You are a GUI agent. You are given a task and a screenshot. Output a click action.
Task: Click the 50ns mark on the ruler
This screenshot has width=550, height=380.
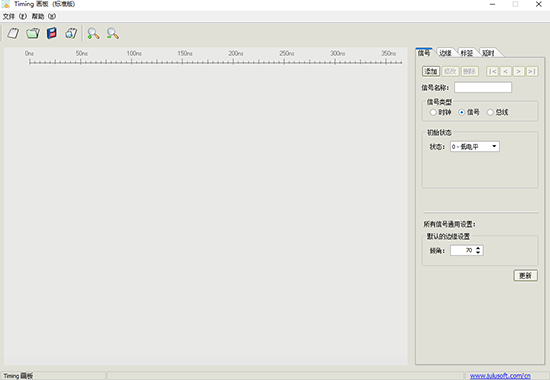81,54
